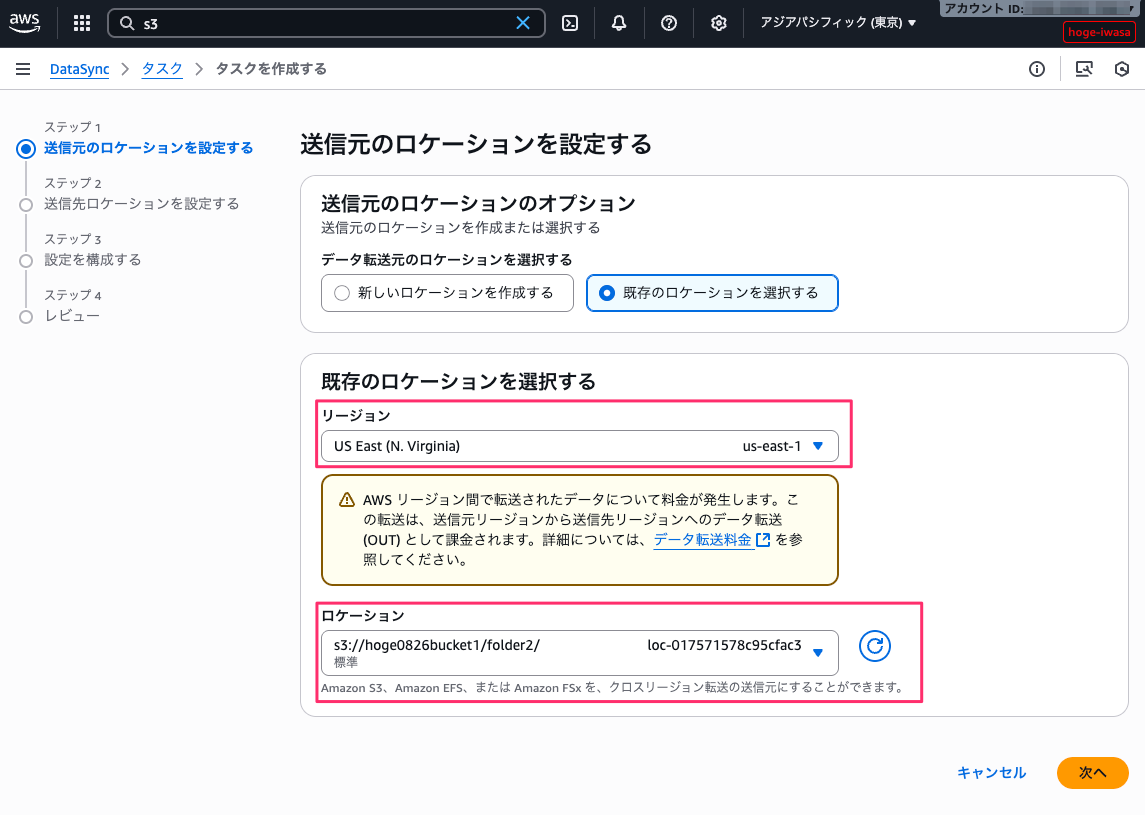The height and width of the screenshot is (815, 1145).
Task: Click the タスクを作成する breadcrumb text
Action: click(271, 69)
